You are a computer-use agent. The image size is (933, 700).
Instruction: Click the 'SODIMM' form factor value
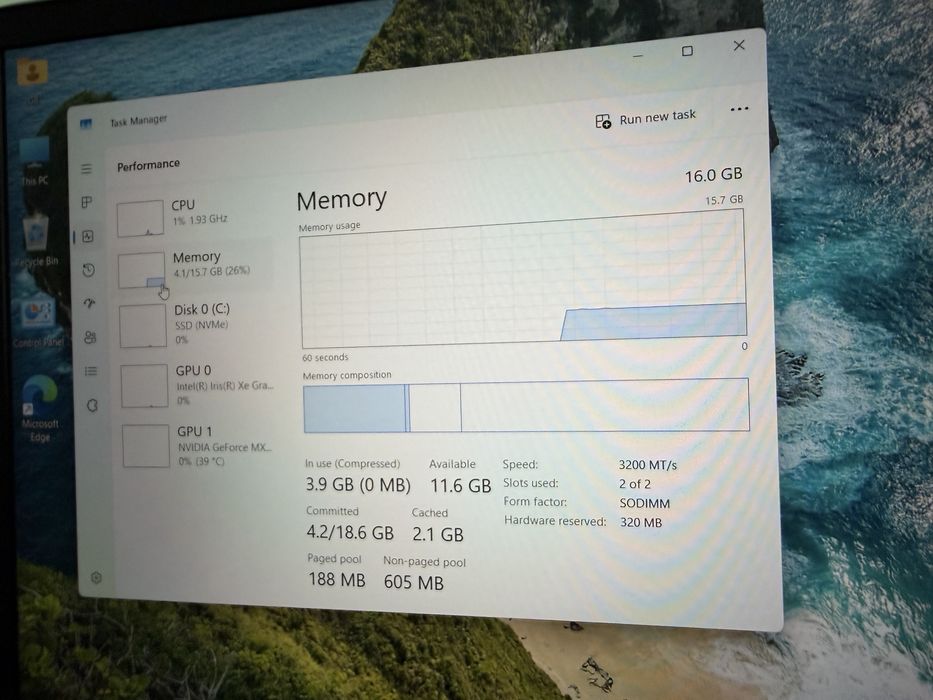pyautogui.click(x=644, y=503)
